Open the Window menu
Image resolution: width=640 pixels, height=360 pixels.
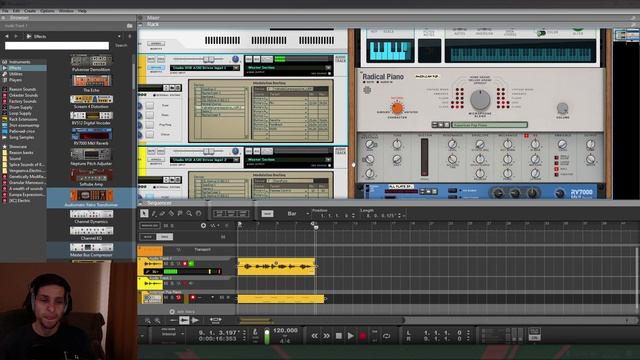point(66,11)
